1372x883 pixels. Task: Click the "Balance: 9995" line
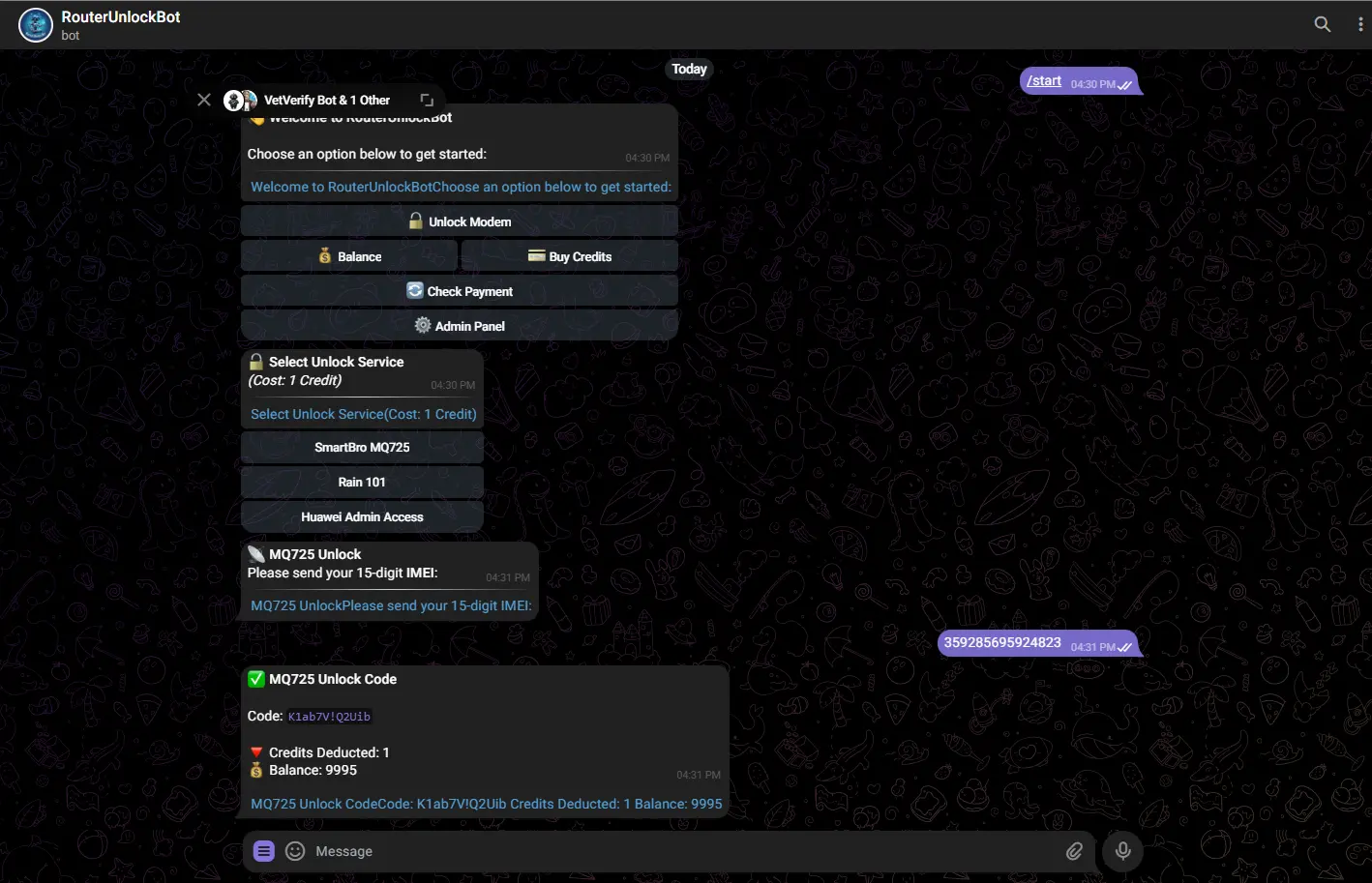[x=313, y=770]
